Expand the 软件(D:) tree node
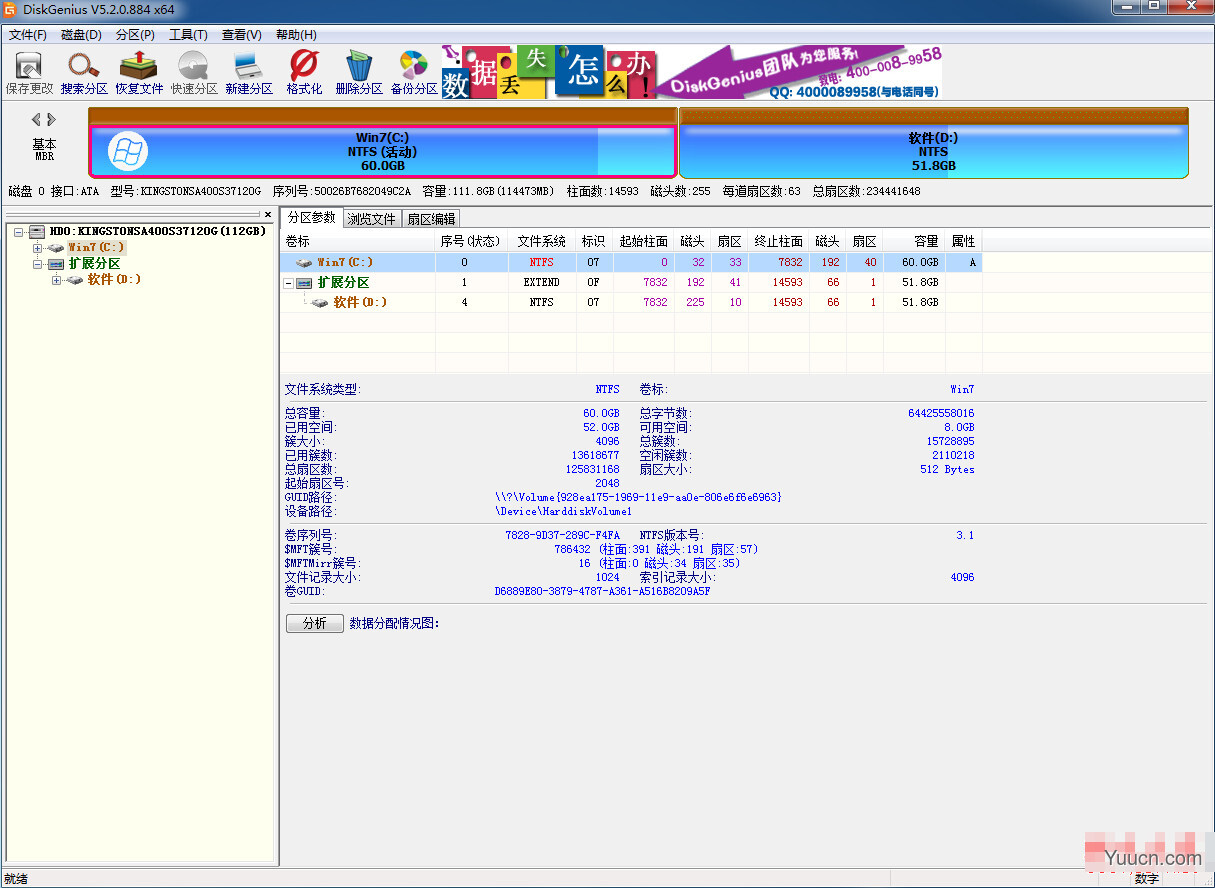Viewport: 1215px width, 888px height. [57, 280]
